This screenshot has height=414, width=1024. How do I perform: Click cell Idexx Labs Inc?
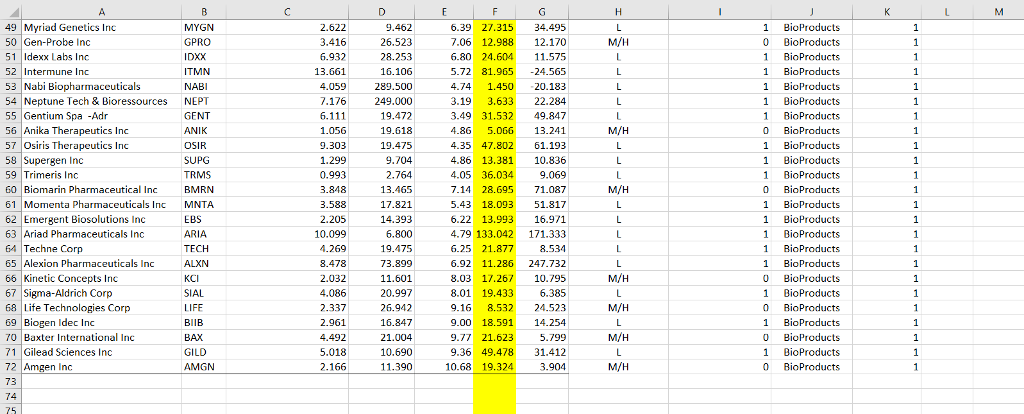click(102, 57)
